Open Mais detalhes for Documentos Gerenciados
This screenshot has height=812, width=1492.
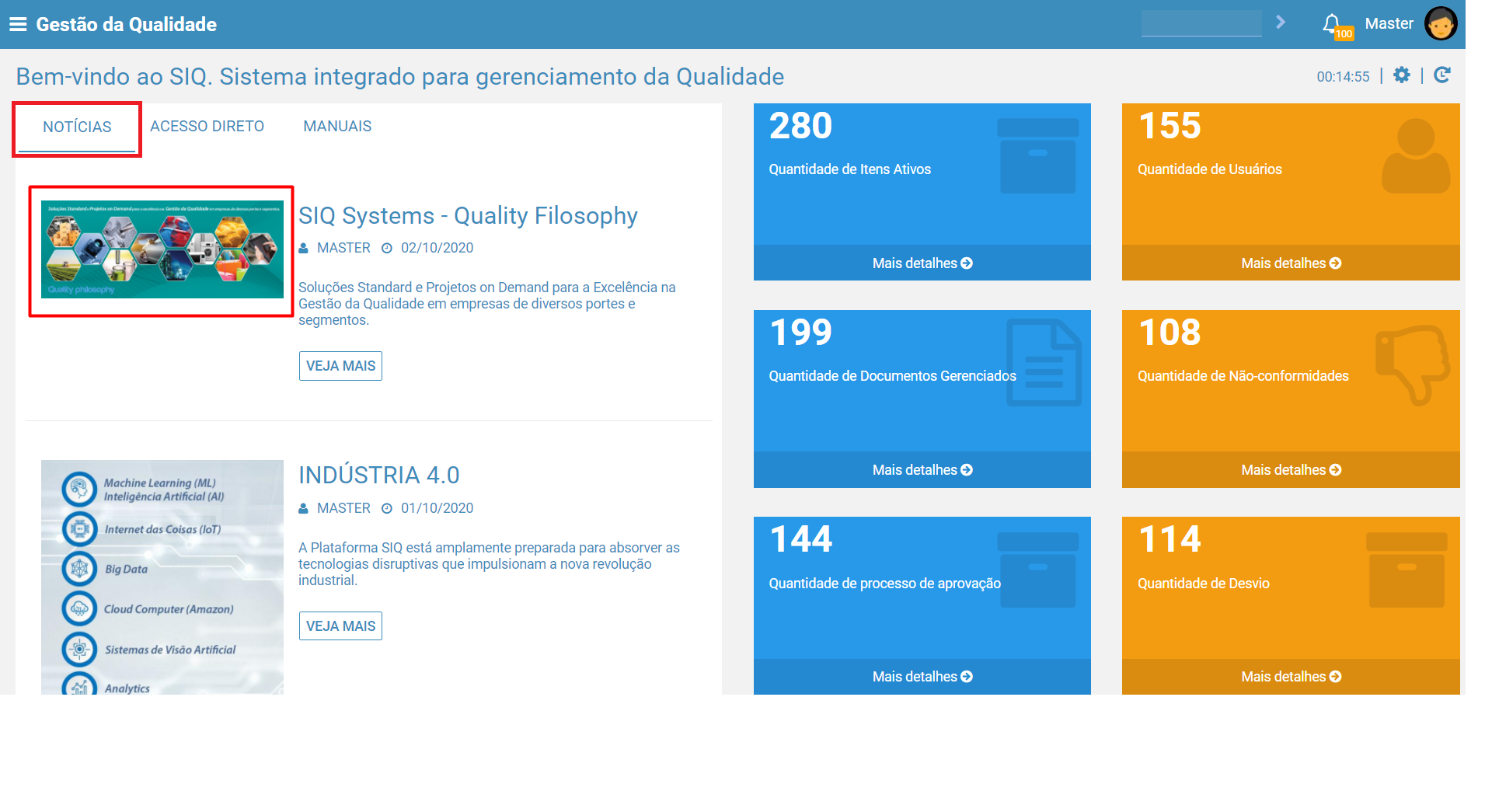pos(922,470)
